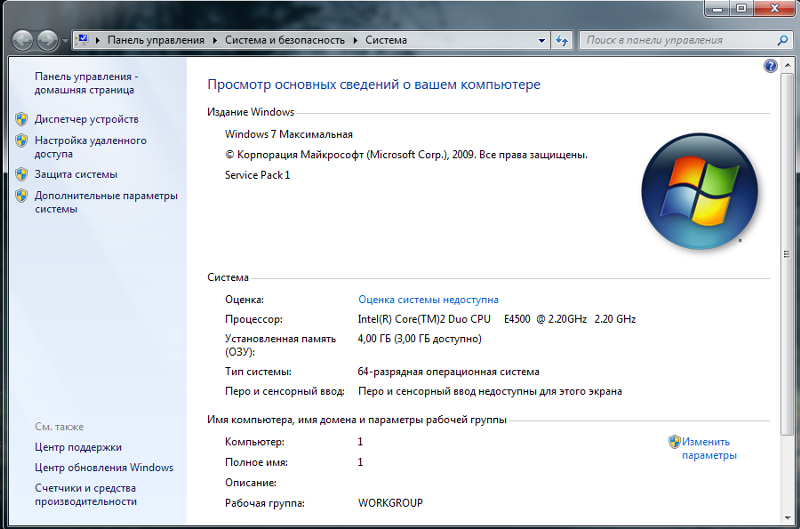Open Панель управления - домашняя страница

point(86,83)
